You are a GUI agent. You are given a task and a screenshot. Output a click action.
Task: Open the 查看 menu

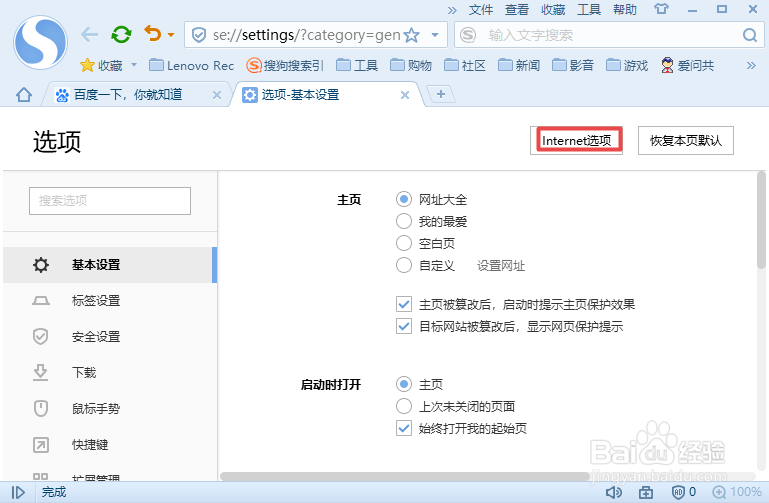pos(517,10)
